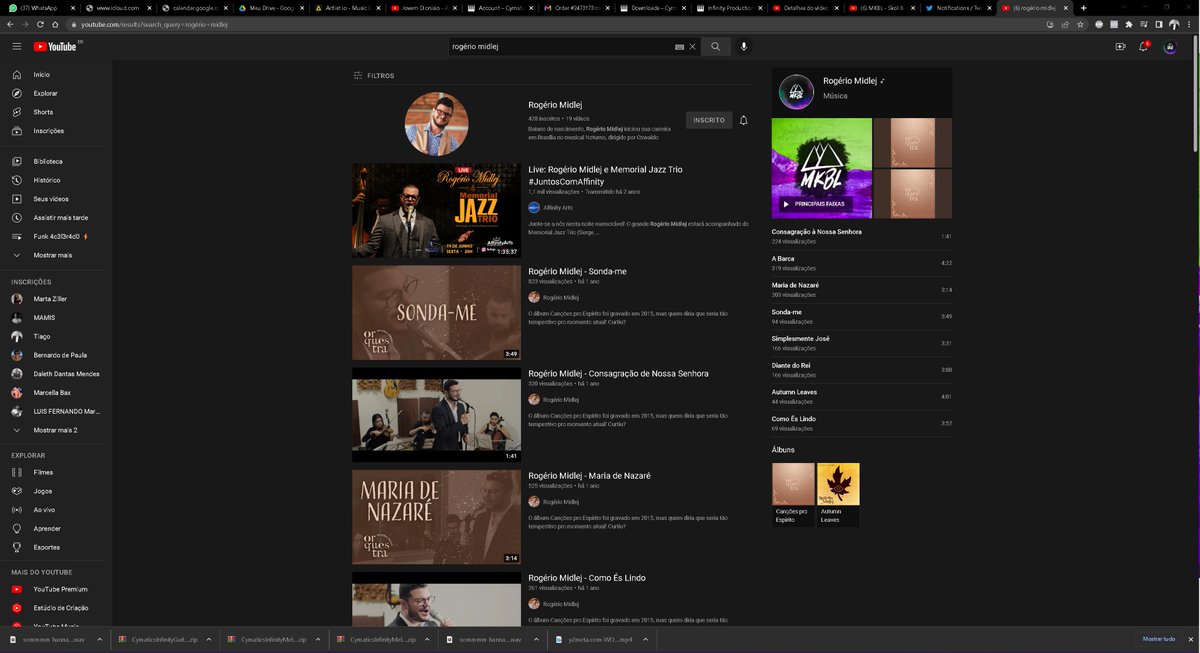1200x653 pixels.
Task: Play track A Barca in the track list
Action: (x=861, y=263)
